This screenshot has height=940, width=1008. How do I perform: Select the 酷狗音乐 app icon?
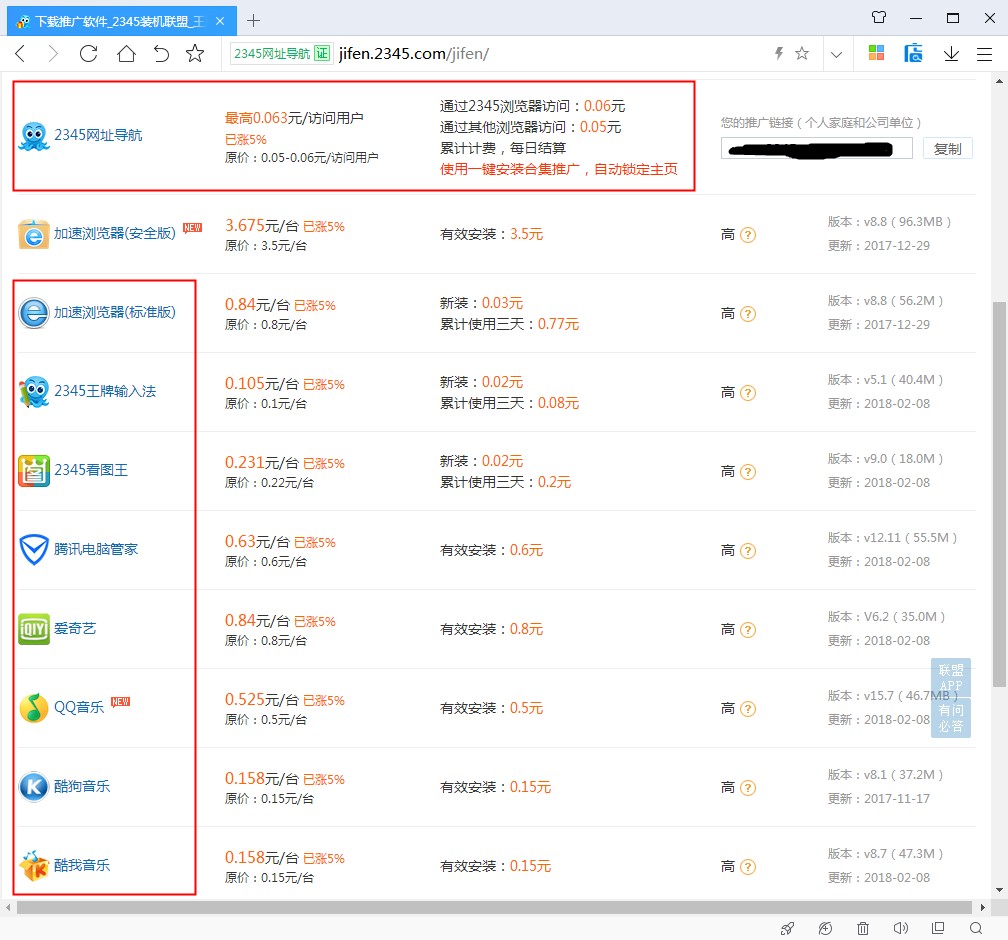point(33,786)
